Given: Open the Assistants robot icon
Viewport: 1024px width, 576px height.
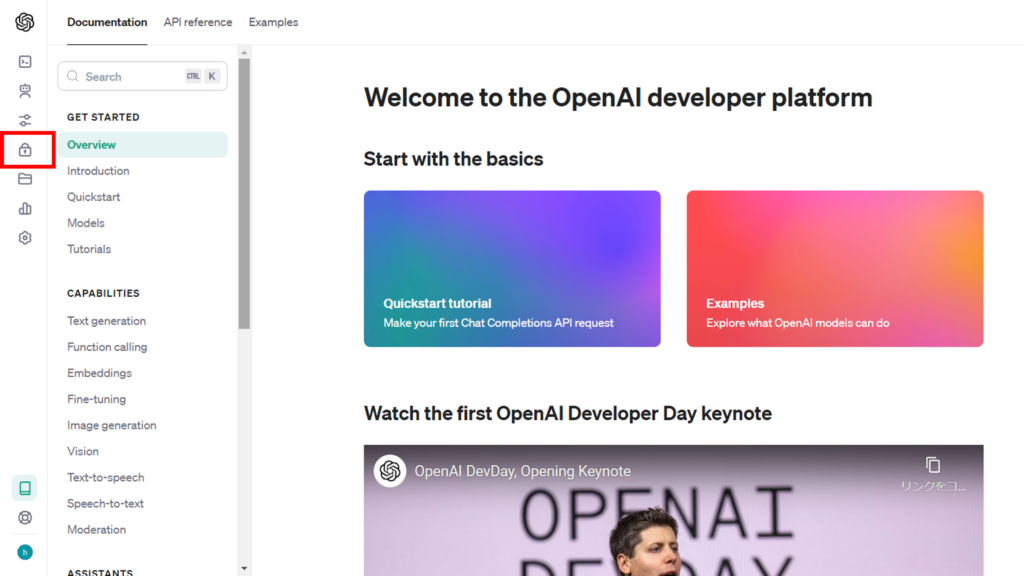Looking at the screenshot, I should click(x=25, y=91).
